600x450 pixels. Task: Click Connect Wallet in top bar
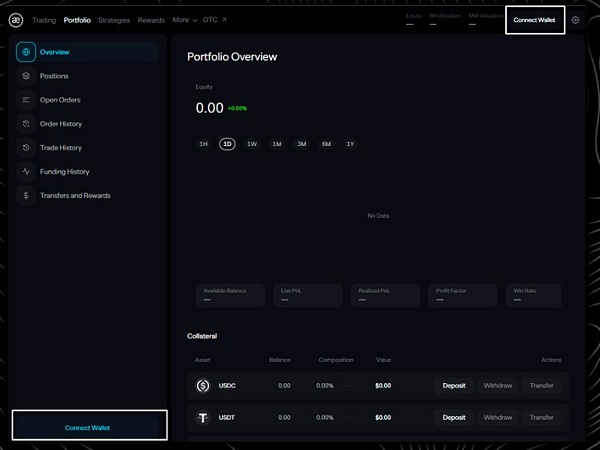pos(534,20)
